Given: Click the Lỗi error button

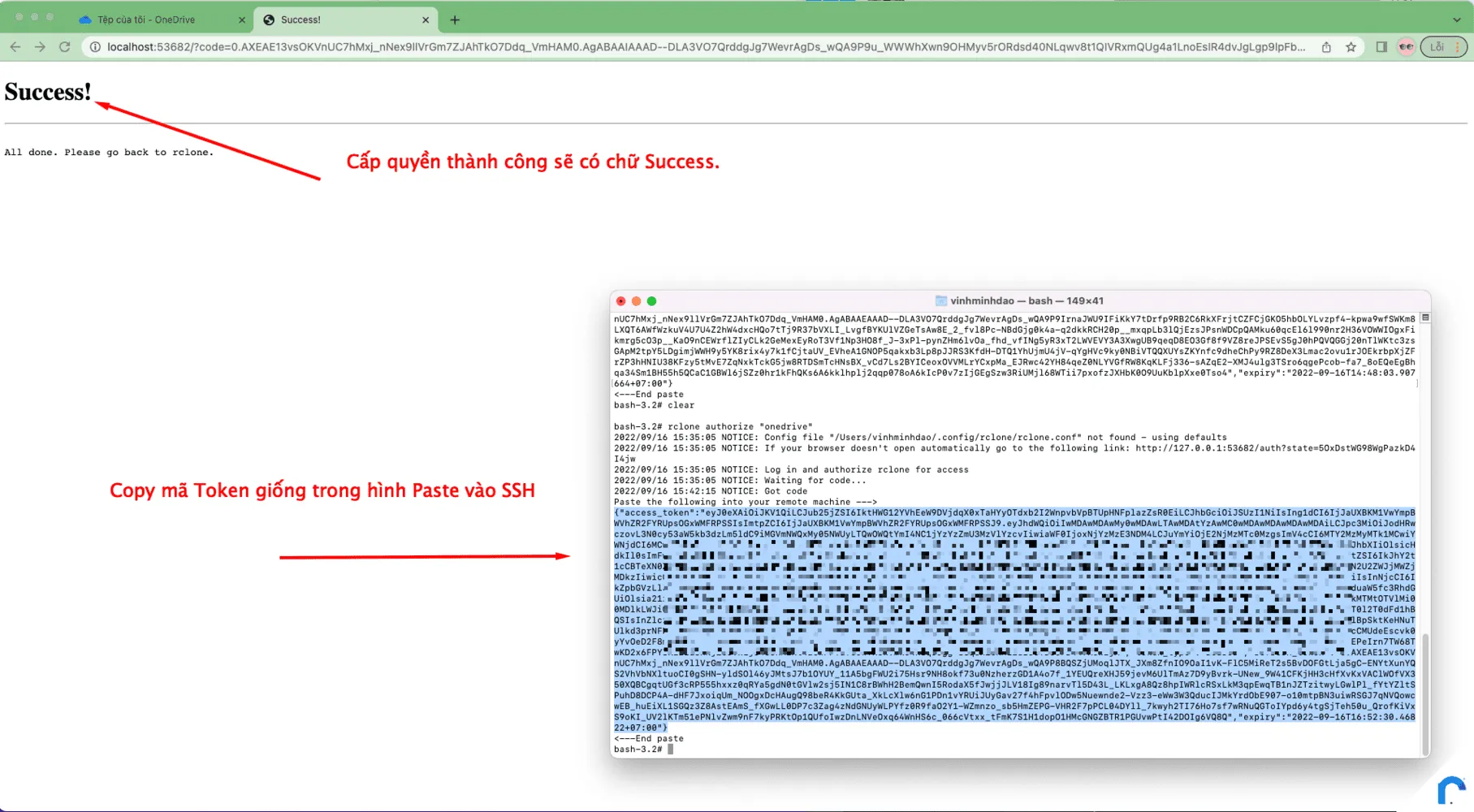Looking at the screenshot, I should [x=1443, y=47].
